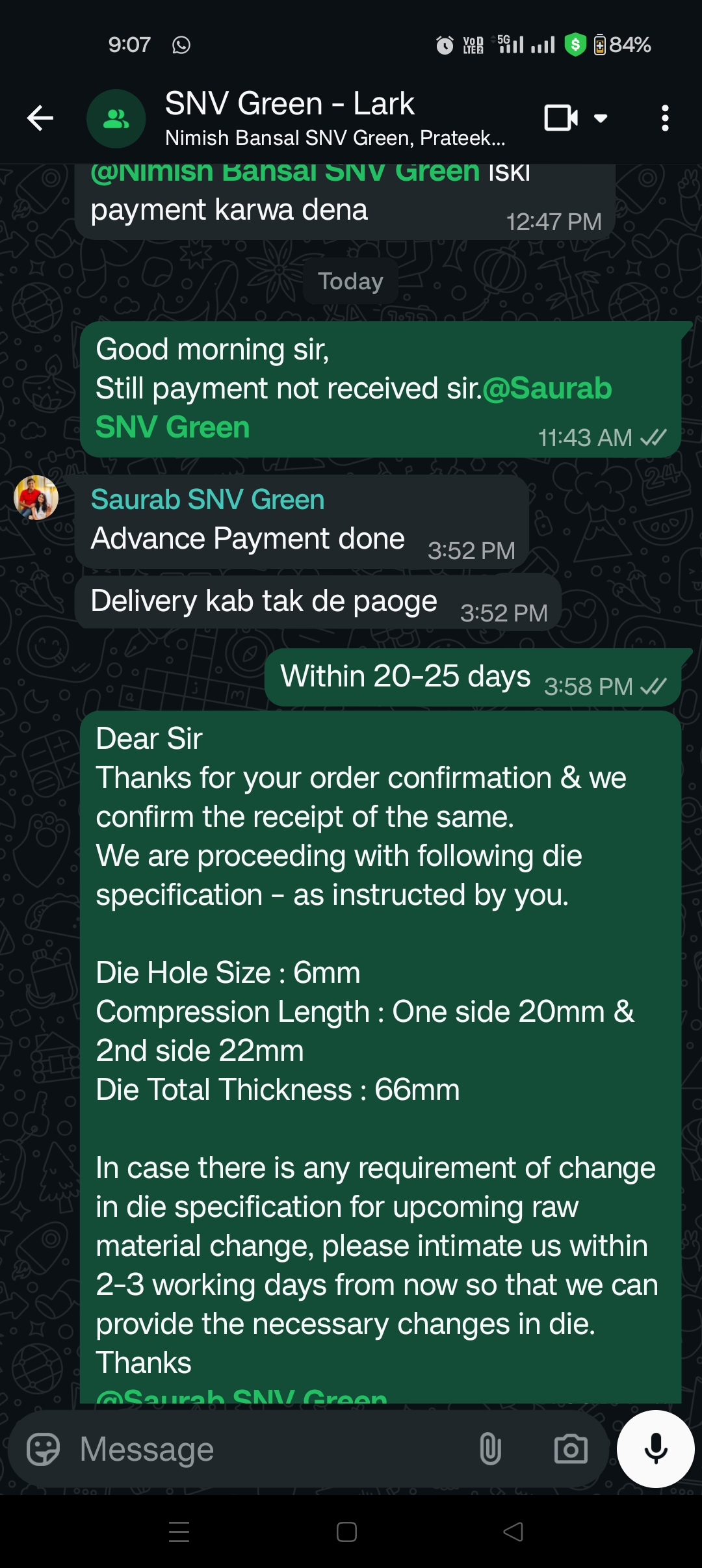Tap the 'Delivery kab tak de paoge' message
Screen dimensions: 702x1568
(x=318, y=601)
